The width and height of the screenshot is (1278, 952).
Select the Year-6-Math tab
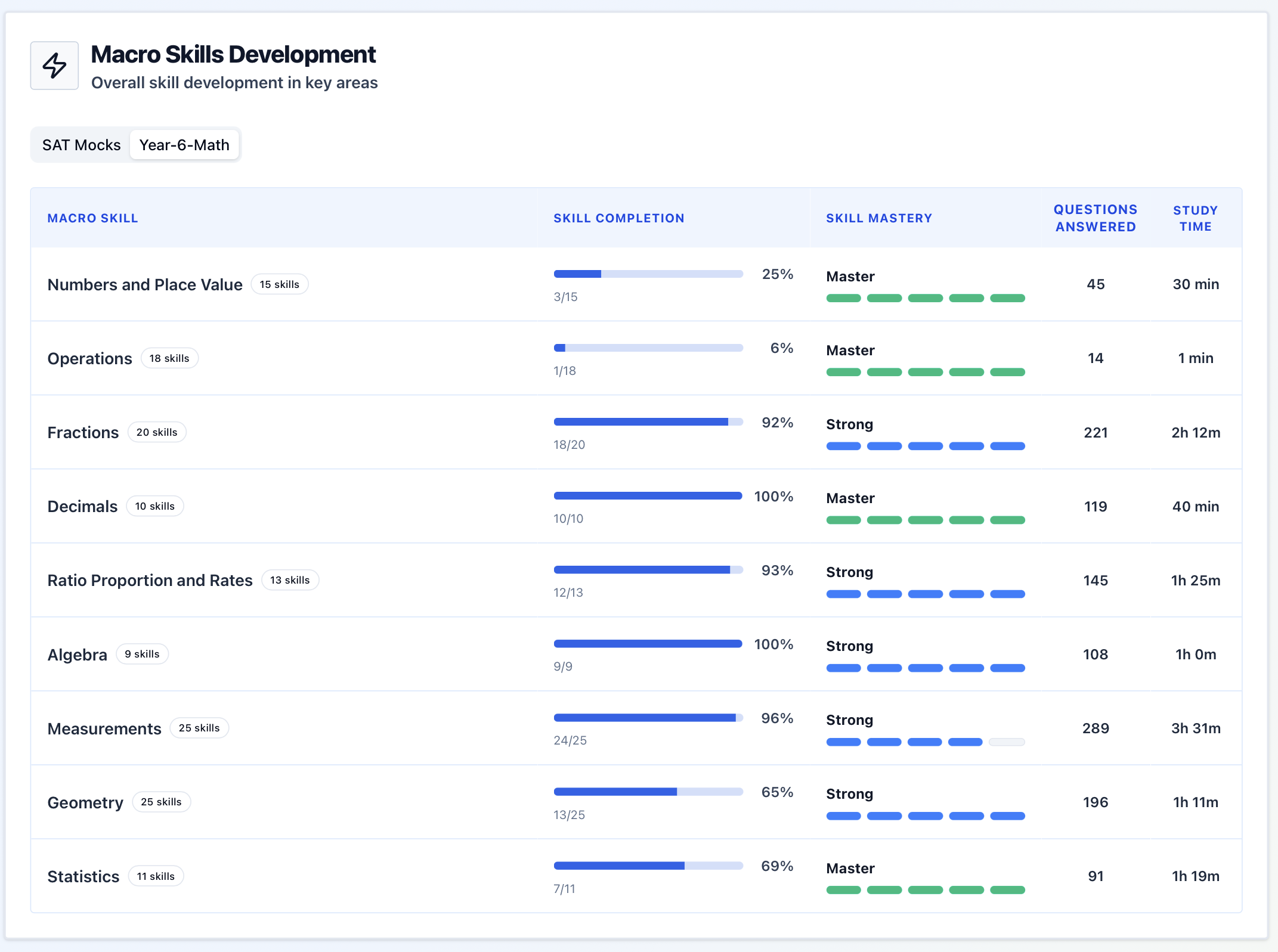184,145
